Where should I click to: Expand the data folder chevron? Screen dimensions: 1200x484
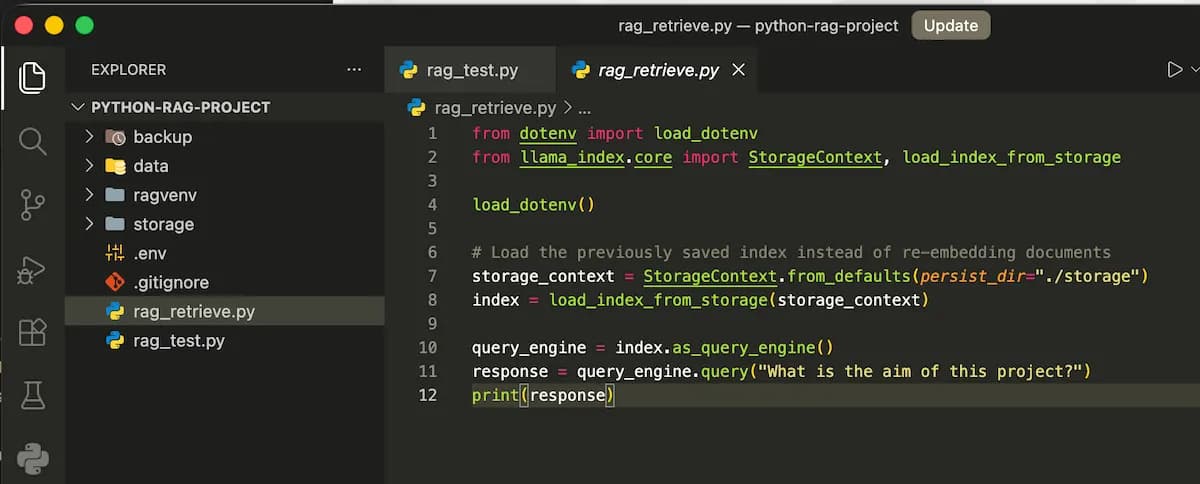(x=89, y=166)
